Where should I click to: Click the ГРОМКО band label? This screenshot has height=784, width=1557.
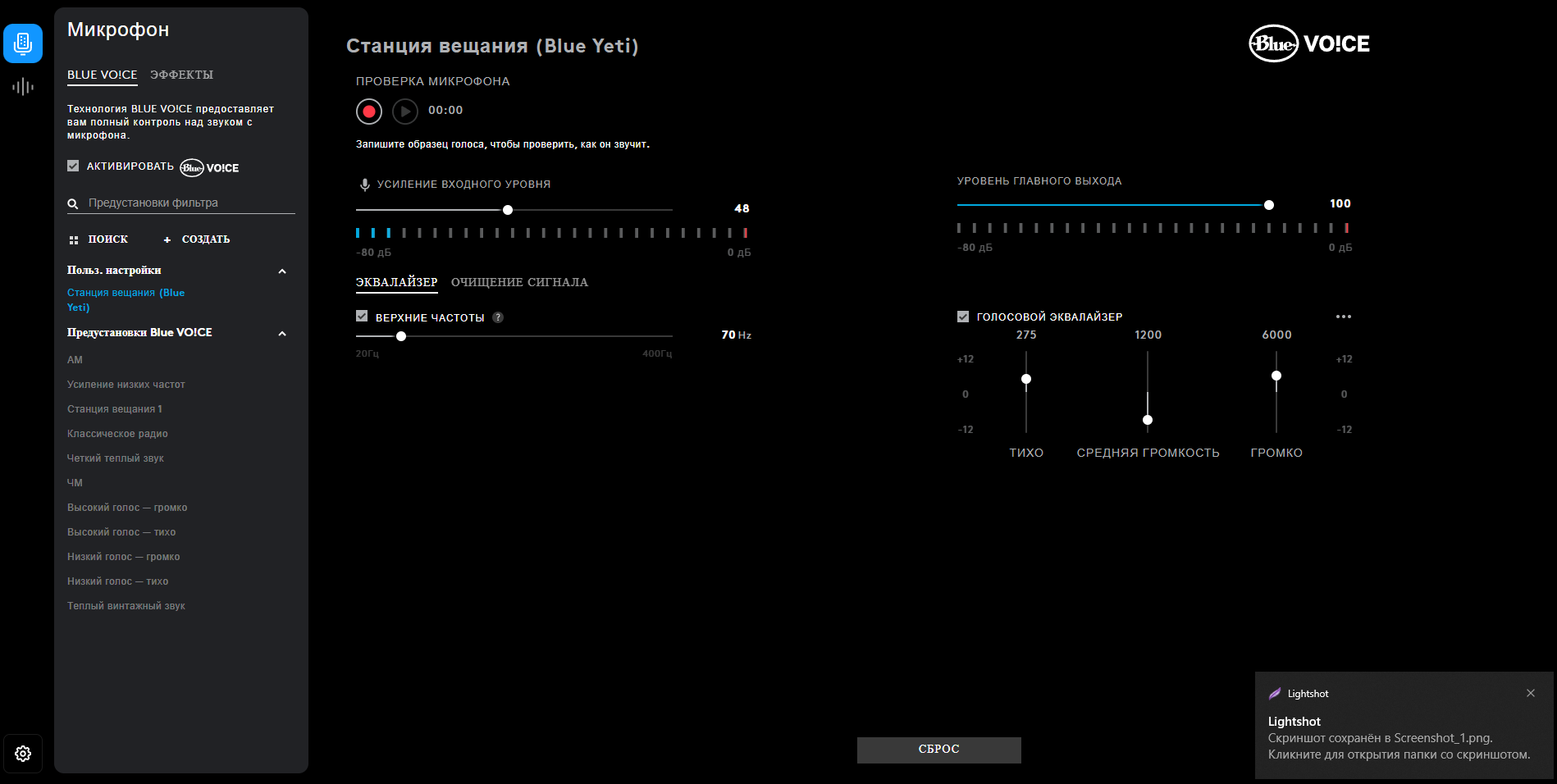[1276, 453]
